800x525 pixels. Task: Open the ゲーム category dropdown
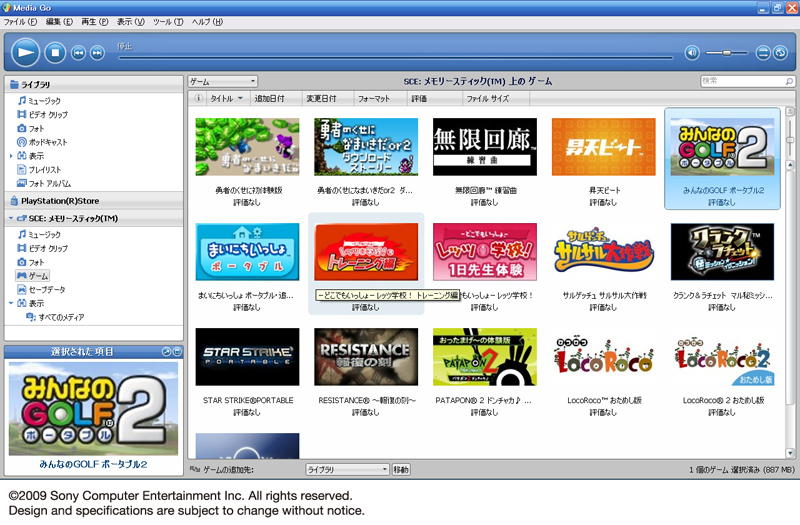pos(222,82)
